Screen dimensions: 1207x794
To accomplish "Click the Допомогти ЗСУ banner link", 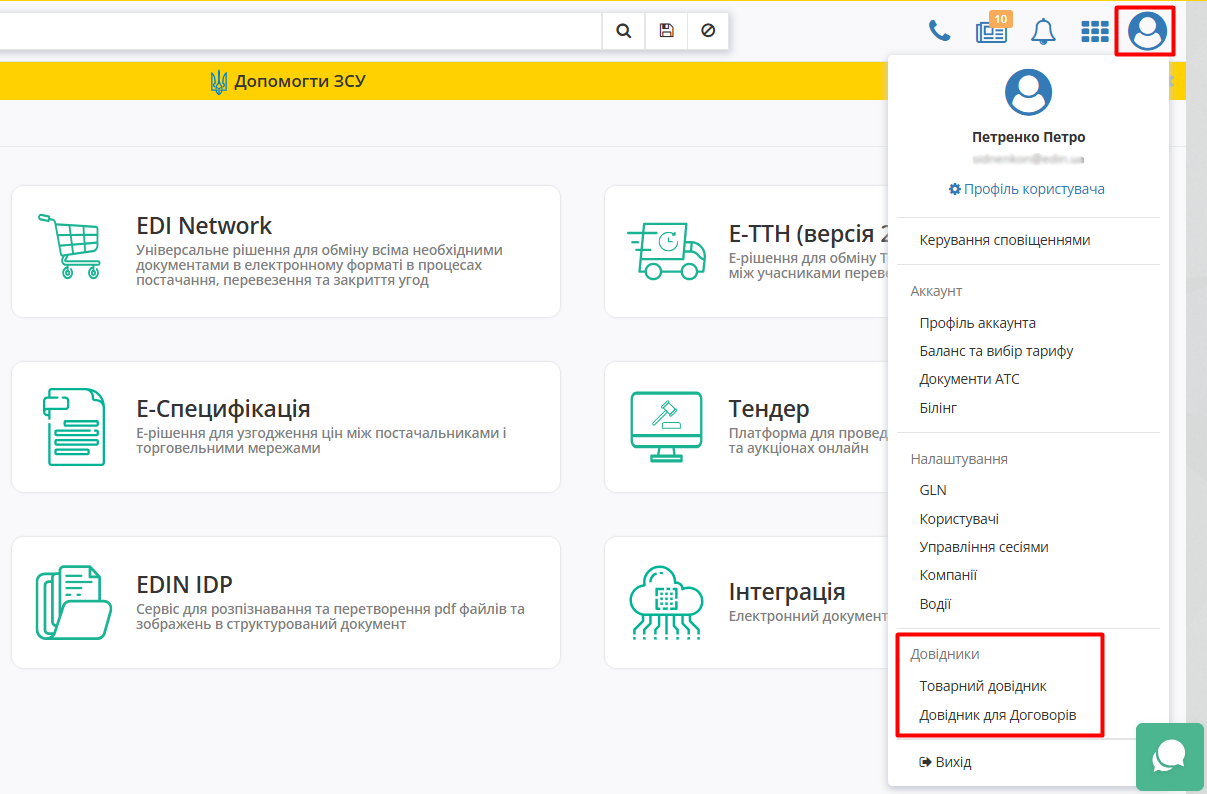I will click(x=288, y=81).
